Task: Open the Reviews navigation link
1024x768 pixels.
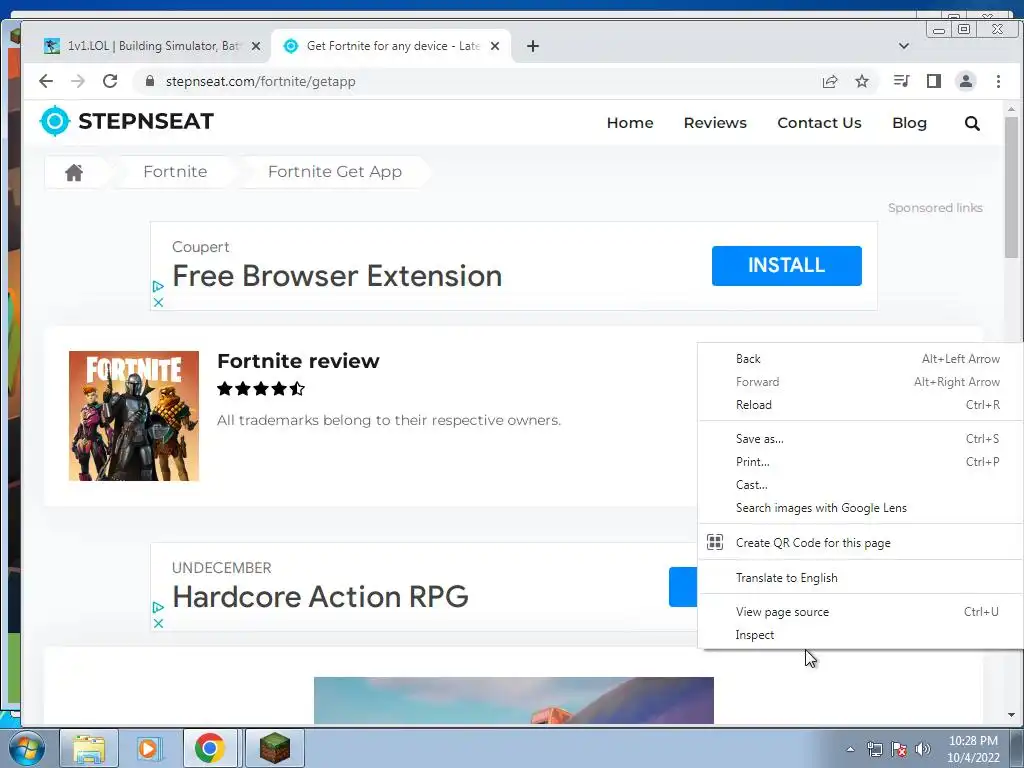Action: point(715,123)
